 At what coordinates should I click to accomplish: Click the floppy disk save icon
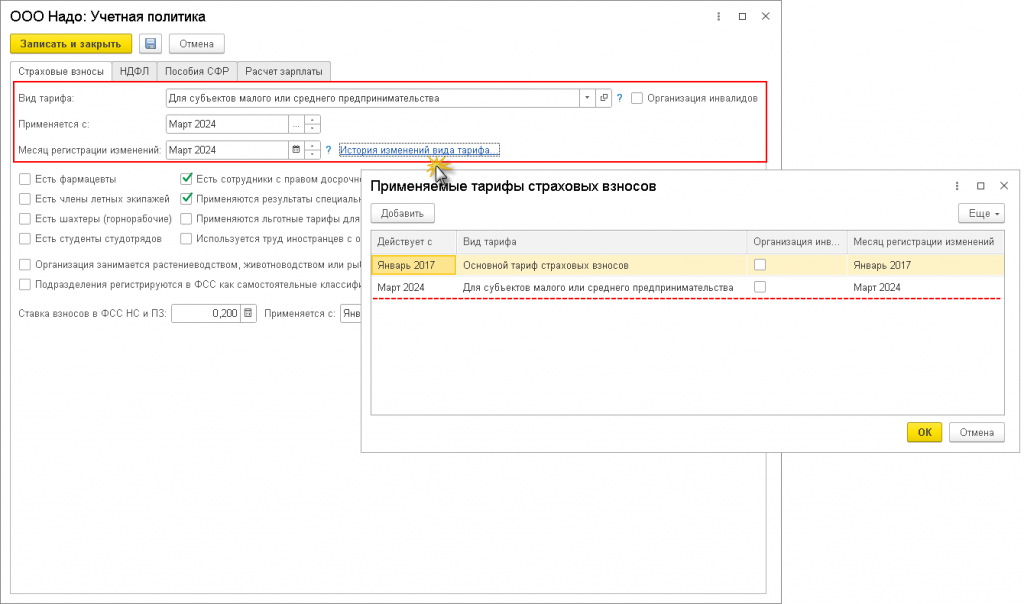(150, 44)
